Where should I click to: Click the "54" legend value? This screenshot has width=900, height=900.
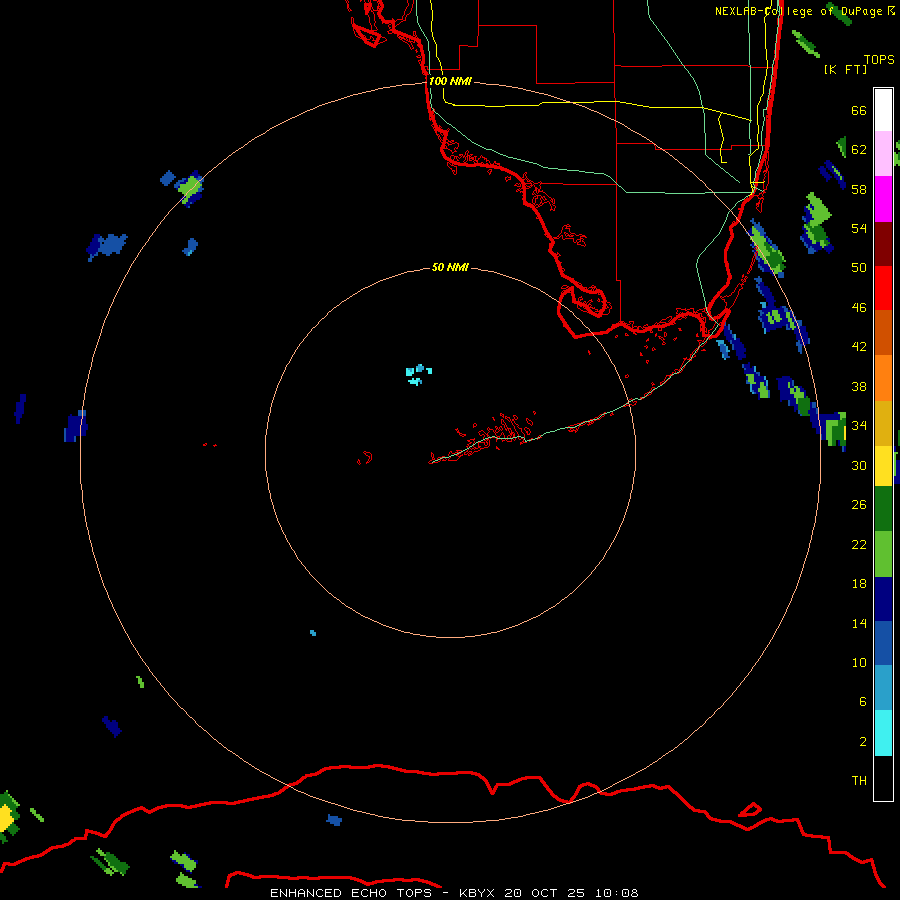pyautogui.click(x=859, y=228)
